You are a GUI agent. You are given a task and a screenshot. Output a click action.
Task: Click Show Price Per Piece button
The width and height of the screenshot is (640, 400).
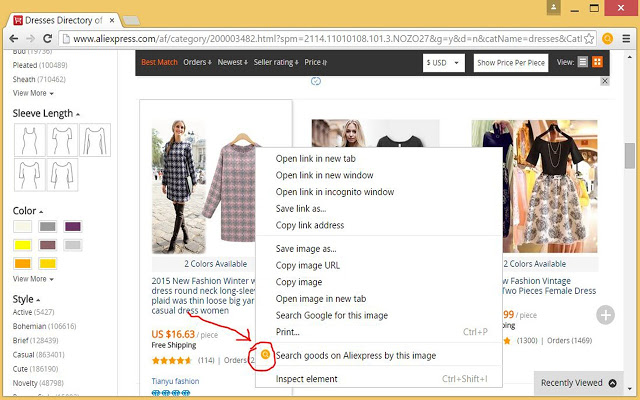511,62
